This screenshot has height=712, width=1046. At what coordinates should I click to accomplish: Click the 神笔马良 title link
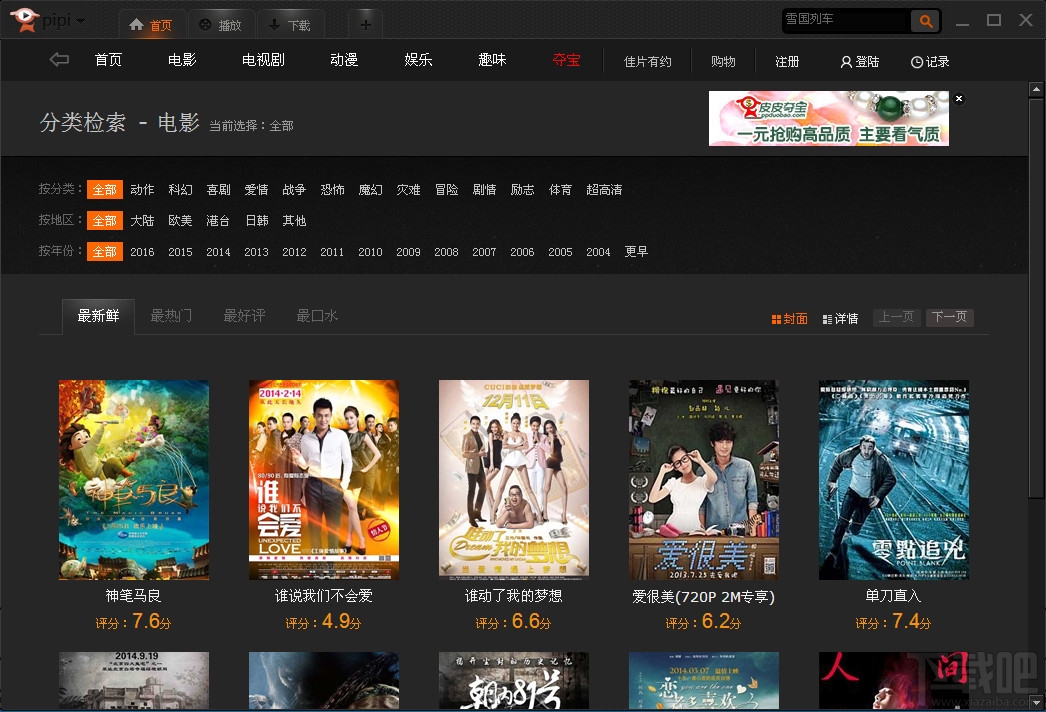[x=133, y=596]
